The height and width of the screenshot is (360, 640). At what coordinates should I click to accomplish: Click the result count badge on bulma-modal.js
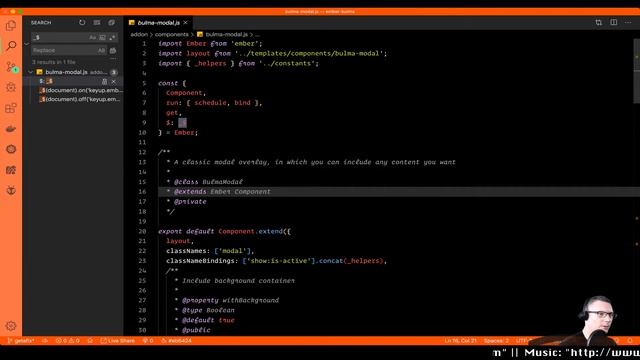[x=114, y=72]
